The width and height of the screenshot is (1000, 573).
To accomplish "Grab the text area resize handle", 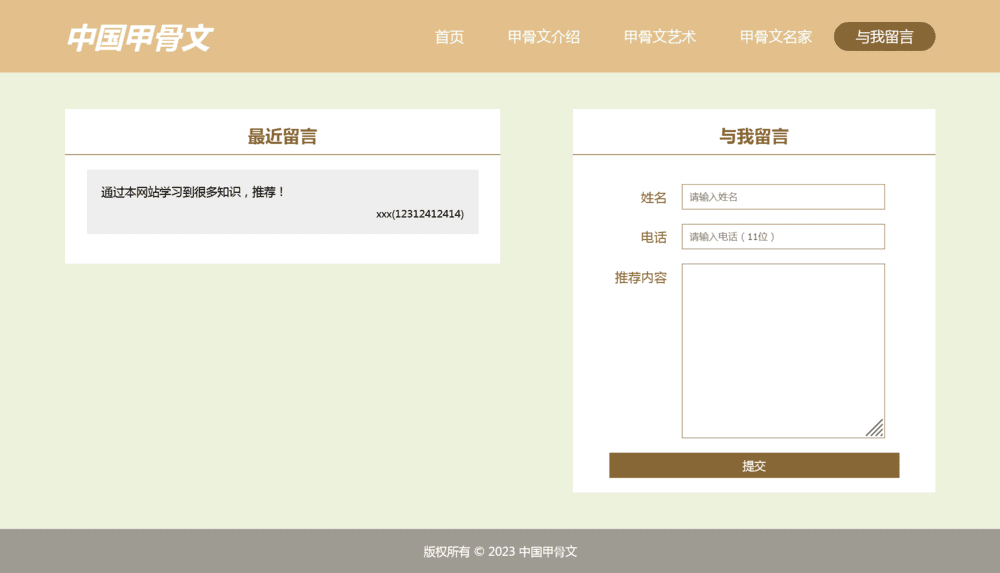I will coord(875,428).
